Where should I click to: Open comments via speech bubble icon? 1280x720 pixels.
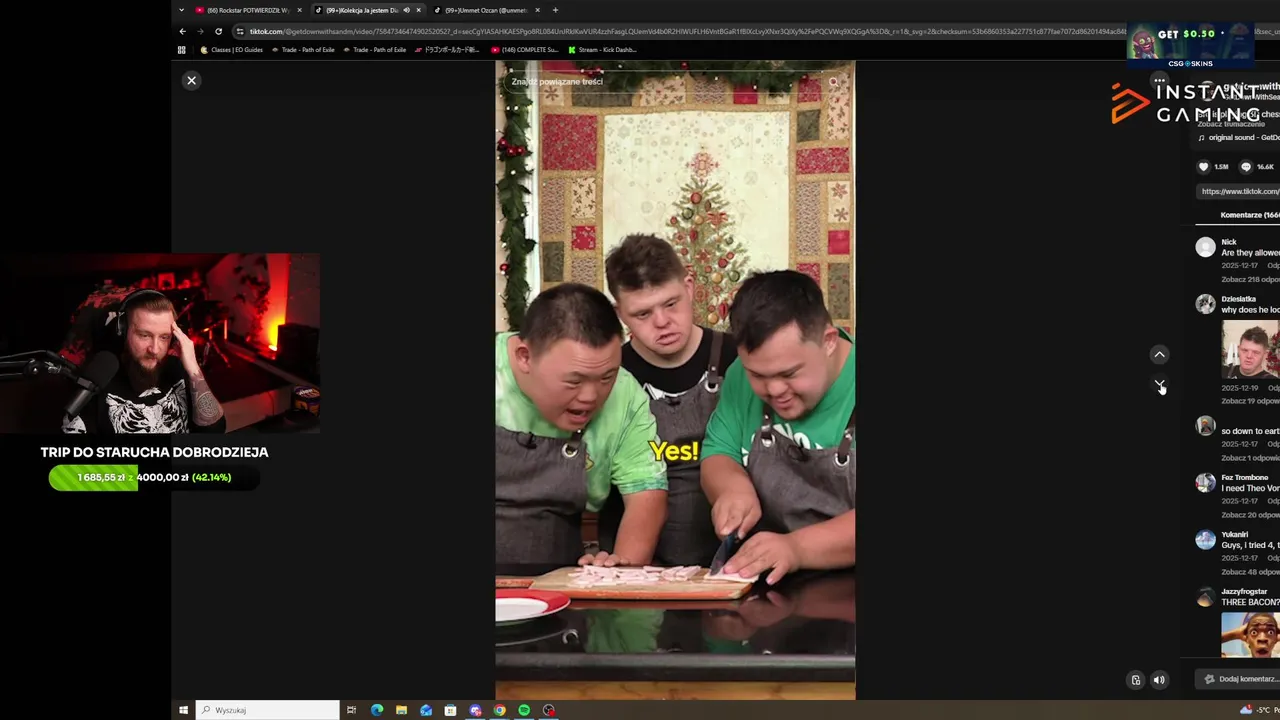pyautogui.click(x=1246, y=167)
